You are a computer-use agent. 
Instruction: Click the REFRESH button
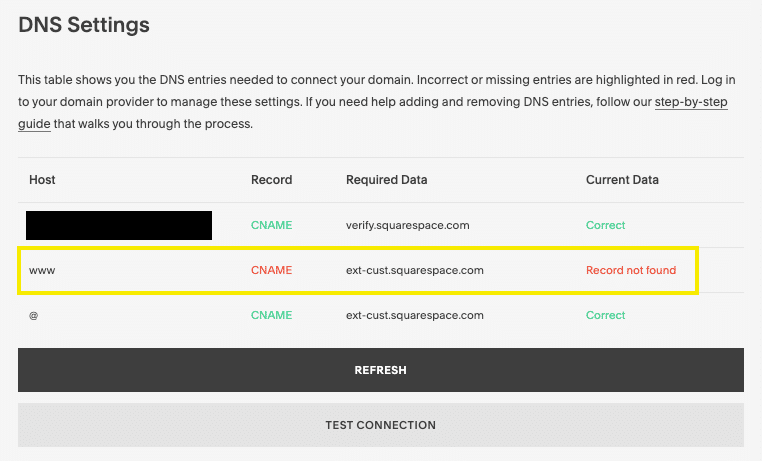pos(381,370)
